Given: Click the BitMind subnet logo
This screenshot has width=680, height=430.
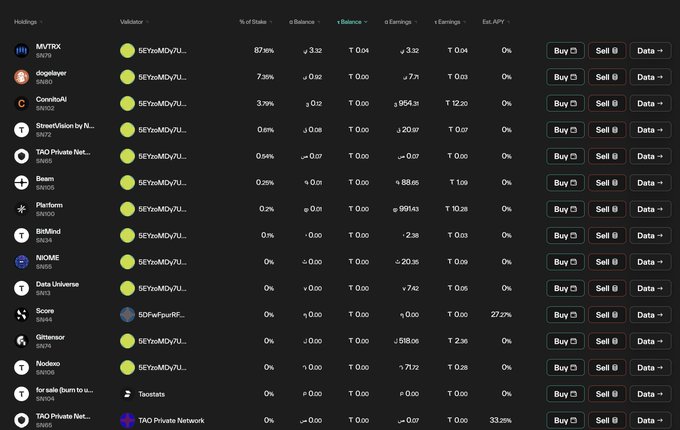Looking at the screenshot, I should pyautogui.click(x=21, y=235).
